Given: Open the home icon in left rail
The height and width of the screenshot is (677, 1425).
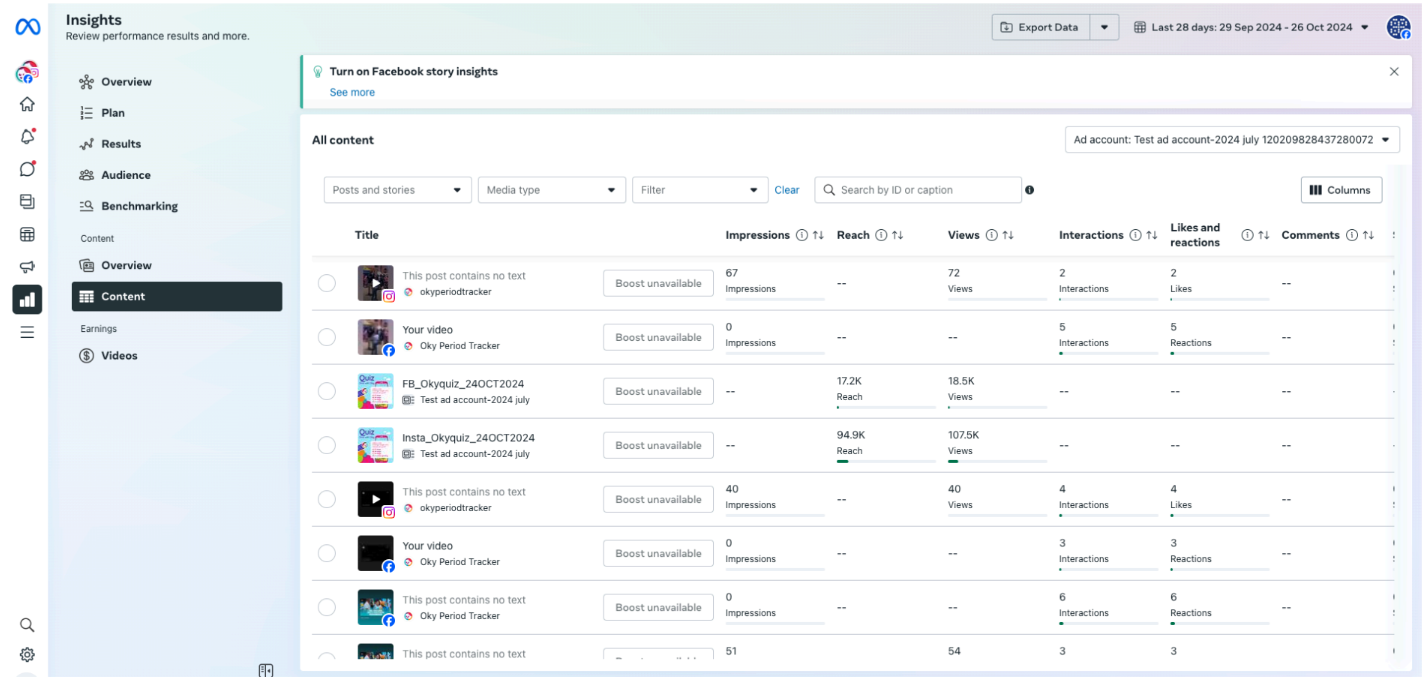Looking at the screenshot, I should (27, 104).
